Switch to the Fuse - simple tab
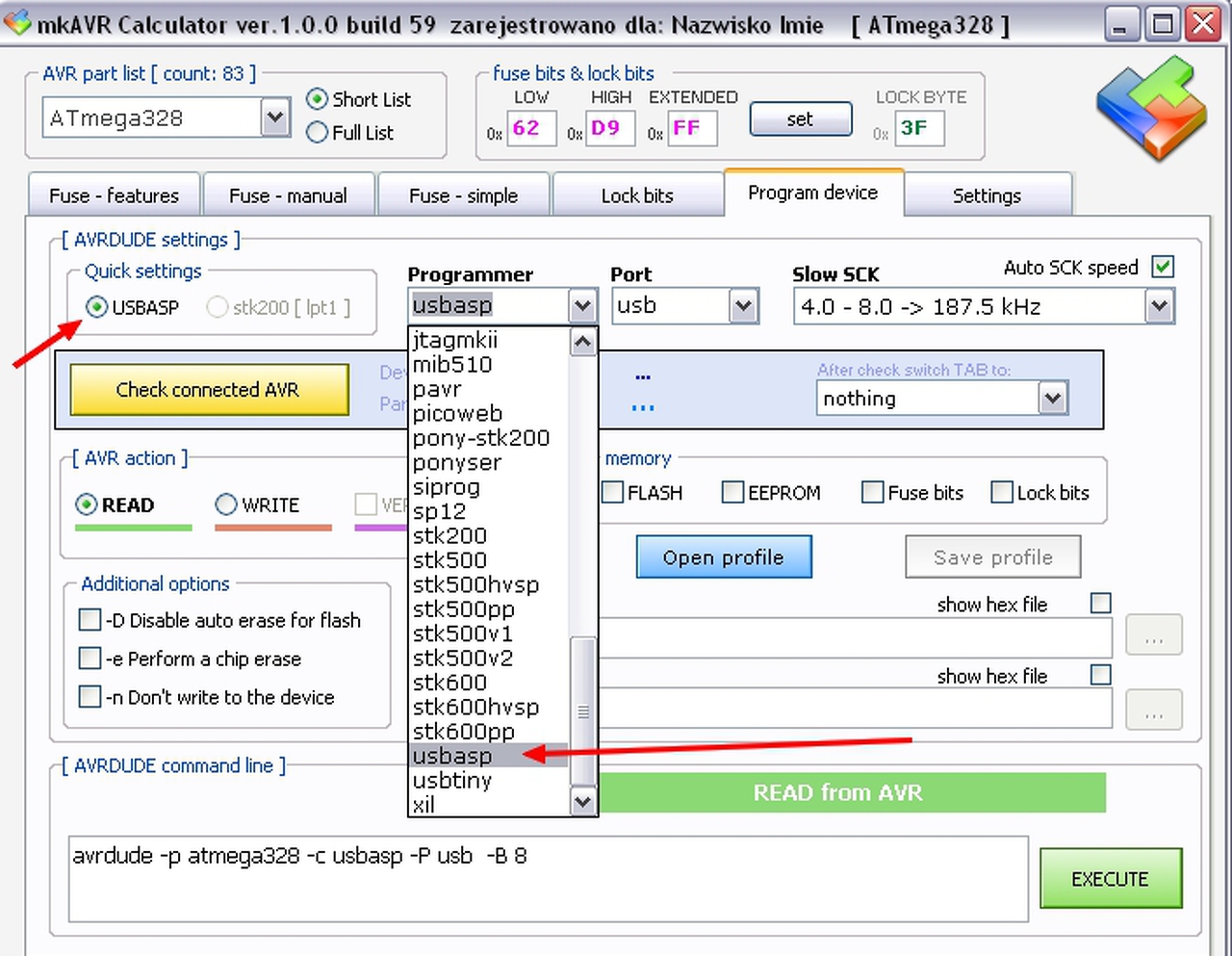Viewport: 1232px width, 956px height. tap(463, 195)
